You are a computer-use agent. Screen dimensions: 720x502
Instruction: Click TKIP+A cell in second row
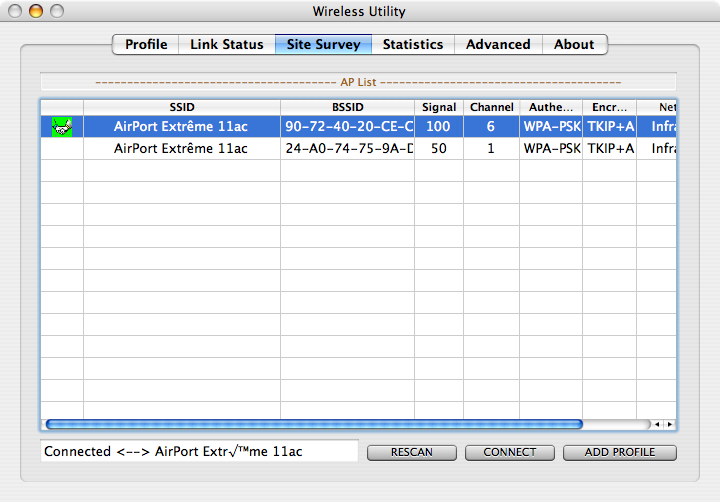[610, 148]
